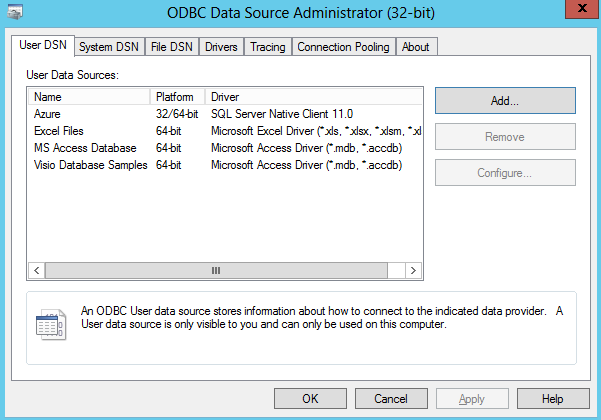Go to the Drivers tab
Viewport: 601px width, 420px height.
click(221, 47)
